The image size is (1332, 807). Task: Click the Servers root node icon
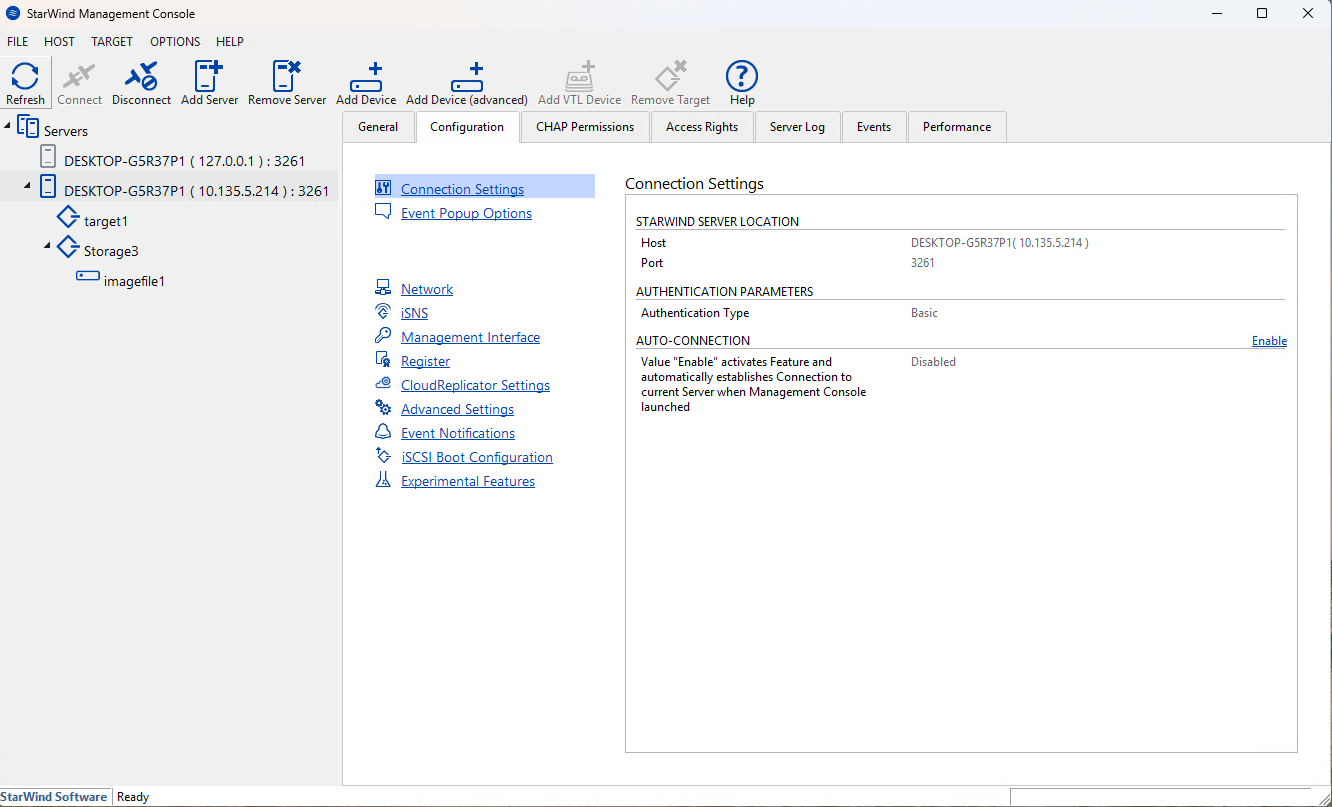[x=28, y=128]
